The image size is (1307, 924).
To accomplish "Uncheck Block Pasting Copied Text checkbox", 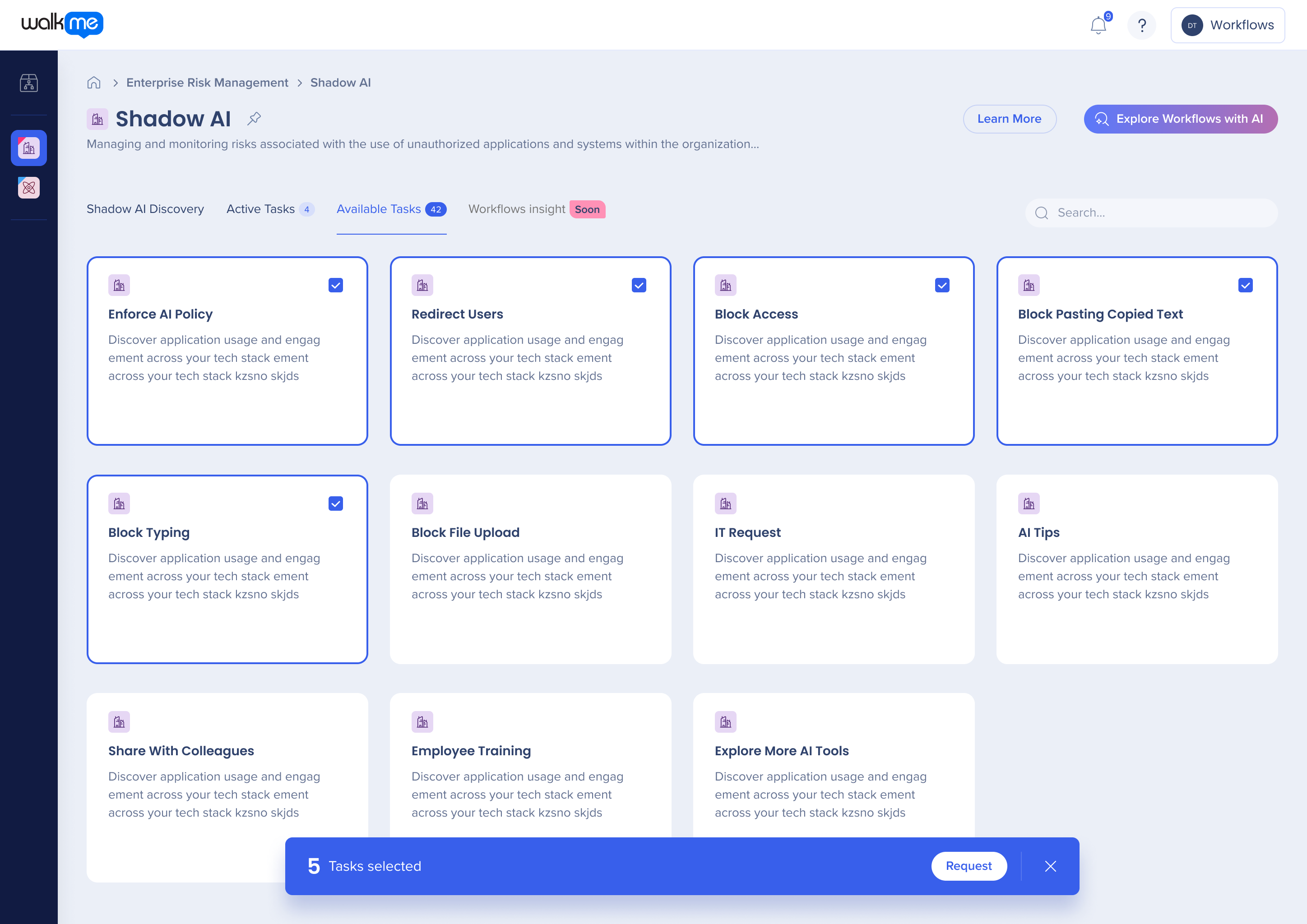I will coord(1246,285).
